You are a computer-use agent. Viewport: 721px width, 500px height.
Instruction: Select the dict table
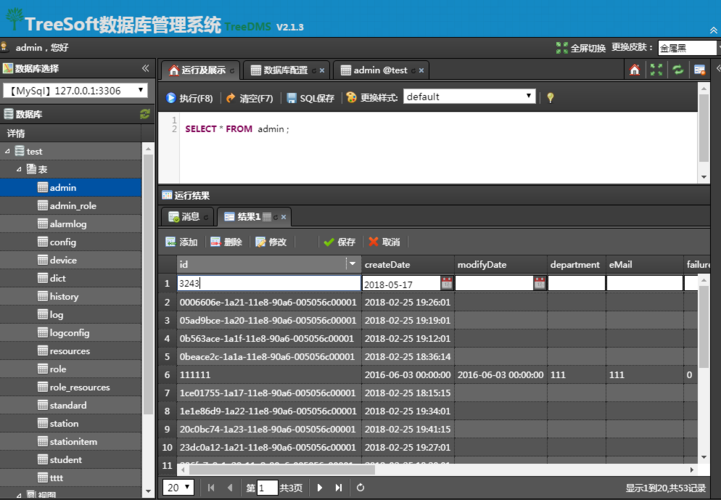(x=71, y=278)
